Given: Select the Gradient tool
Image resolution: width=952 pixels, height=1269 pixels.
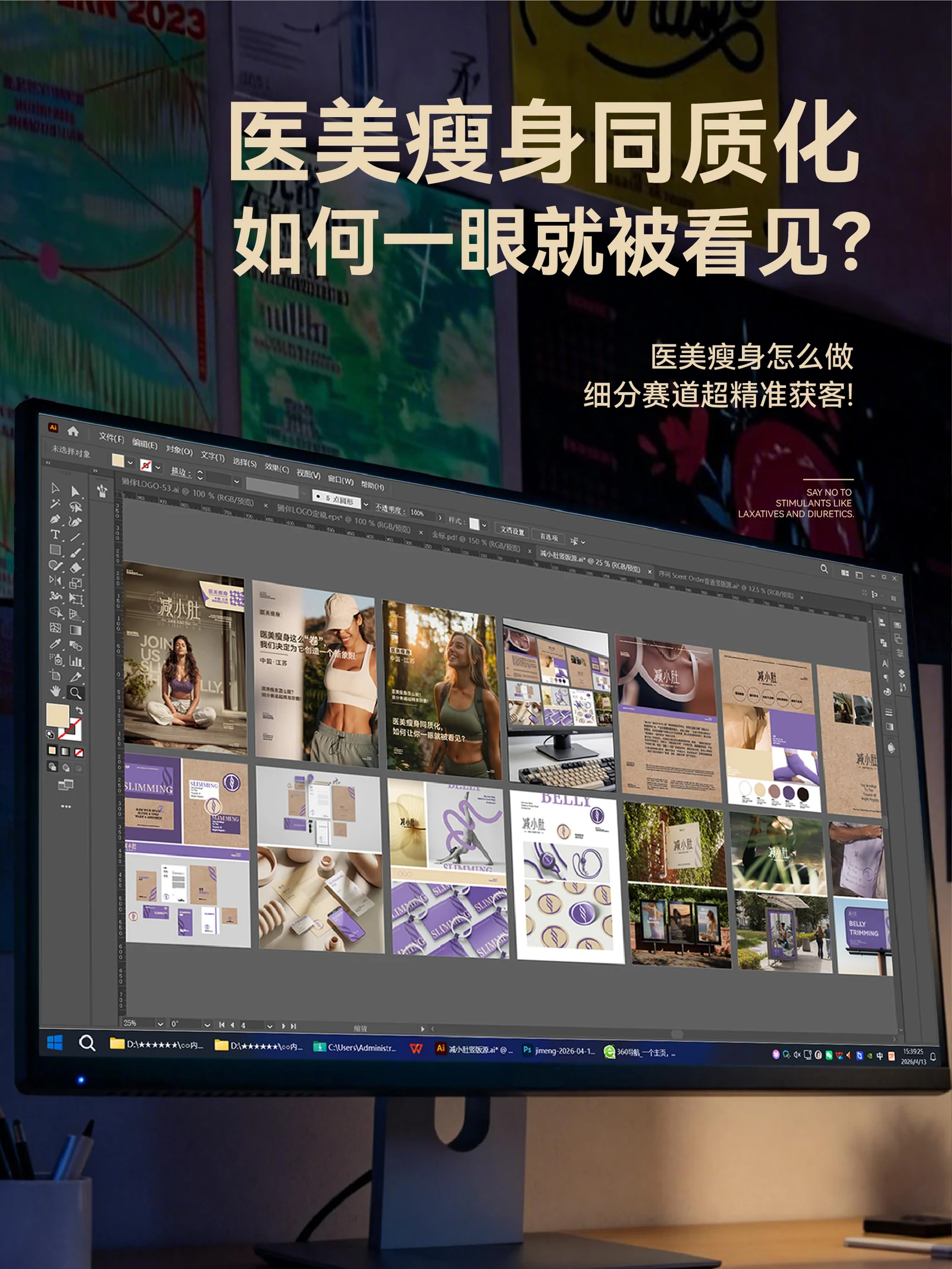Looking at the screenshot, I should [76, 630].
